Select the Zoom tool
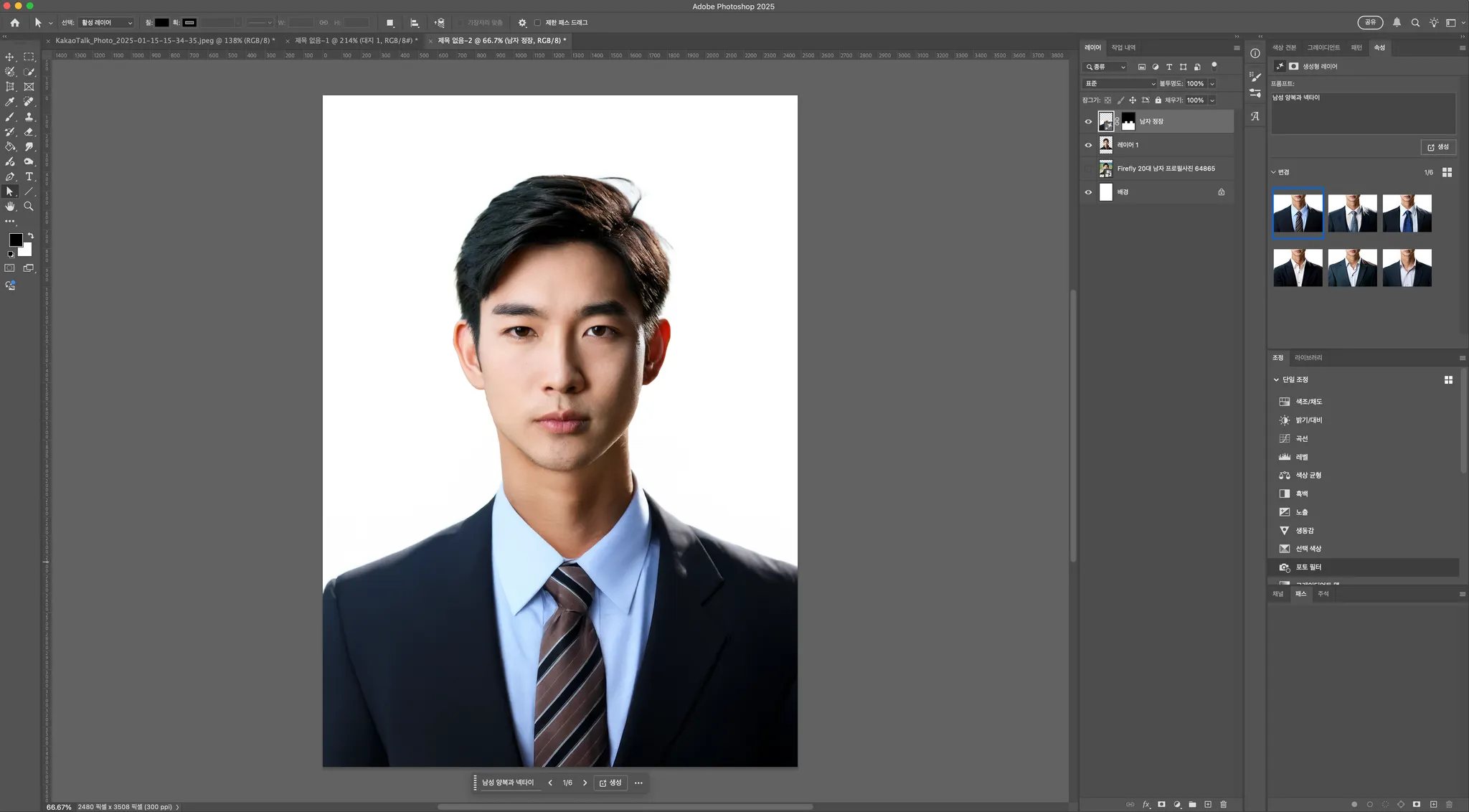This screenshot has width=1469, height=812. pos(29,207)
